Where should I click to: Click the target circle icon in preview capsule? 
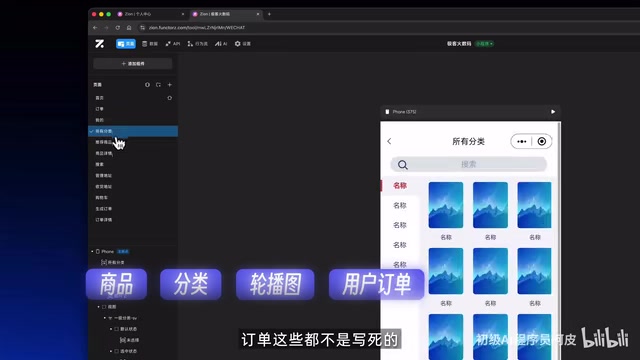[x=542, y=141]
